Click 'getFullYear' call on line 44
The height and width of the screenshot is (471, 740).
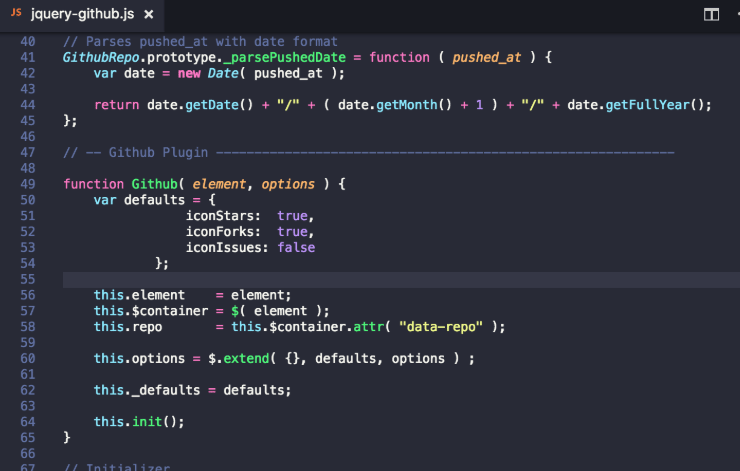[x=648, y=105]
